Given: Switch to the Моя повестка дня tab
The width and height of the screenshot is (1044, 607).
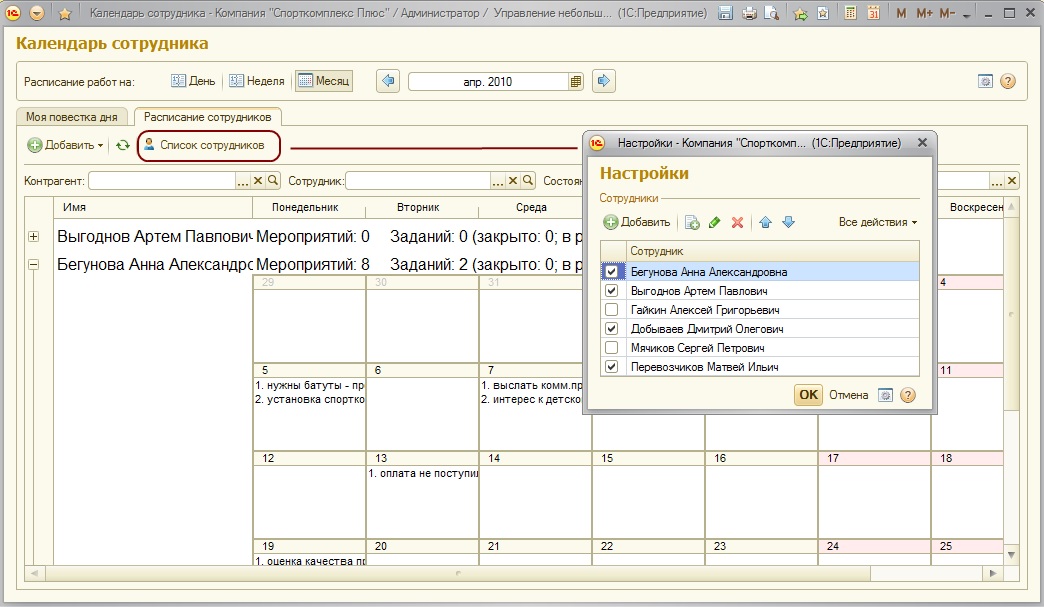Looking at the screenshot, I should point(72,117).
